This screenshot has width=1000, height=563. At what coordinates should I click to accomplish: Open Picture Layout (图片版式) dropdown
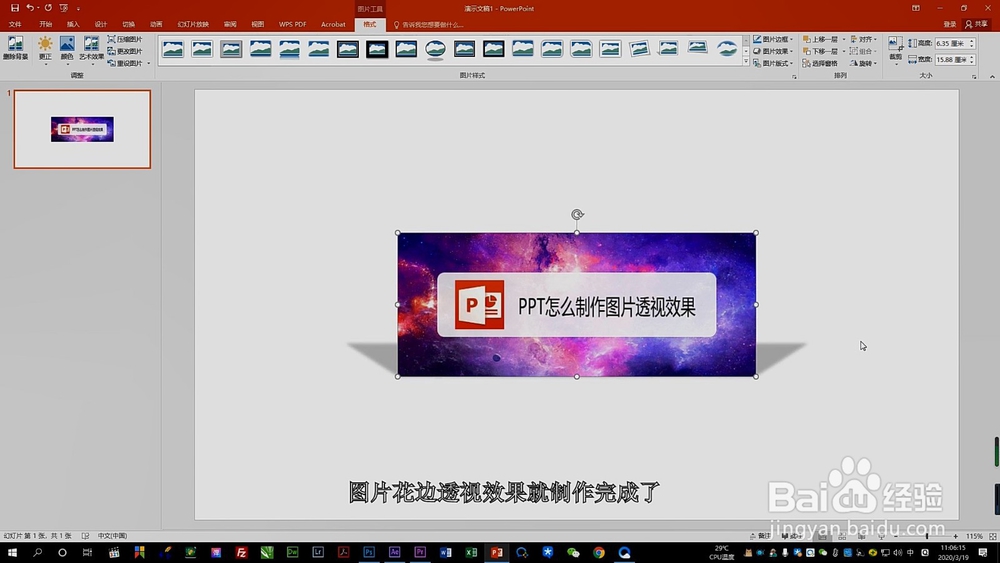coord(773,63)
